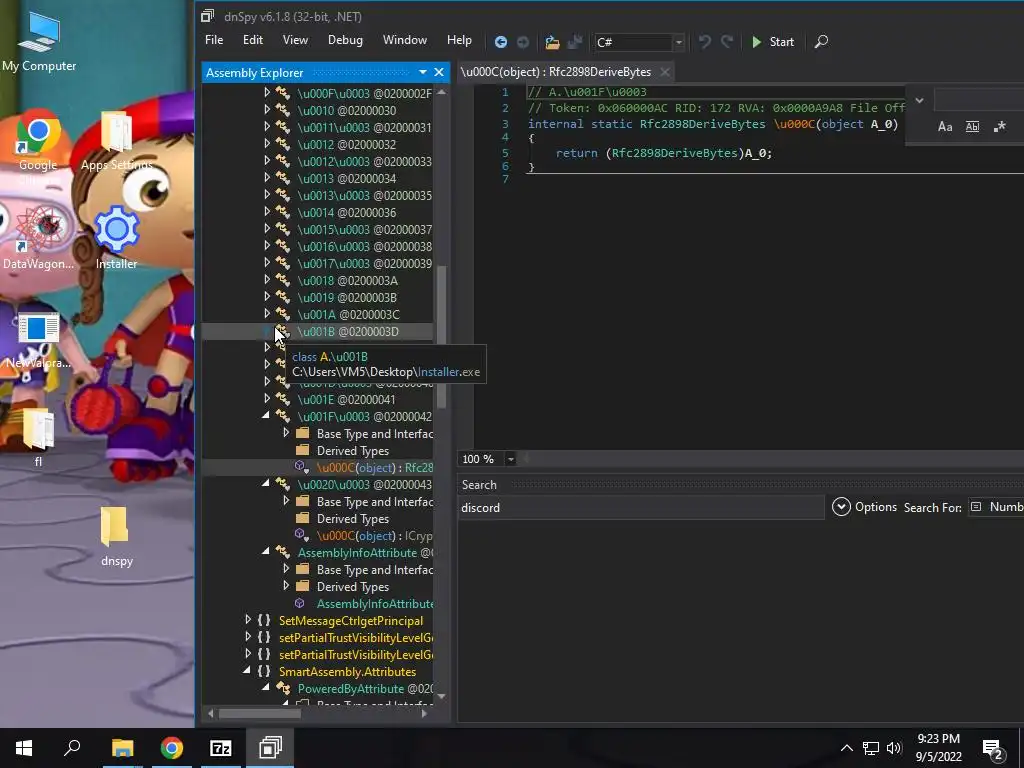Image resolution: width=1024 pixels, height=768 pixels.
Task: Click the volume icon in system tray
Action: click(894, 748)
